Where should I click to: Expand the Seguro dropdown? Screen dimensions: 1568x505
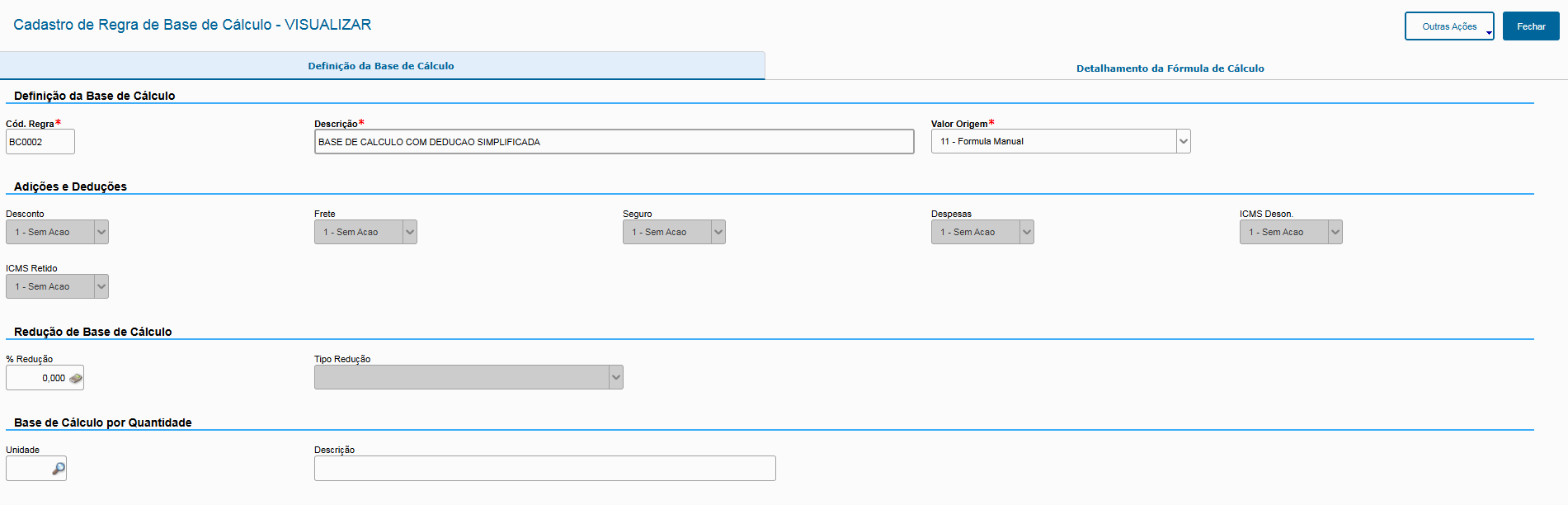point(718,232)
